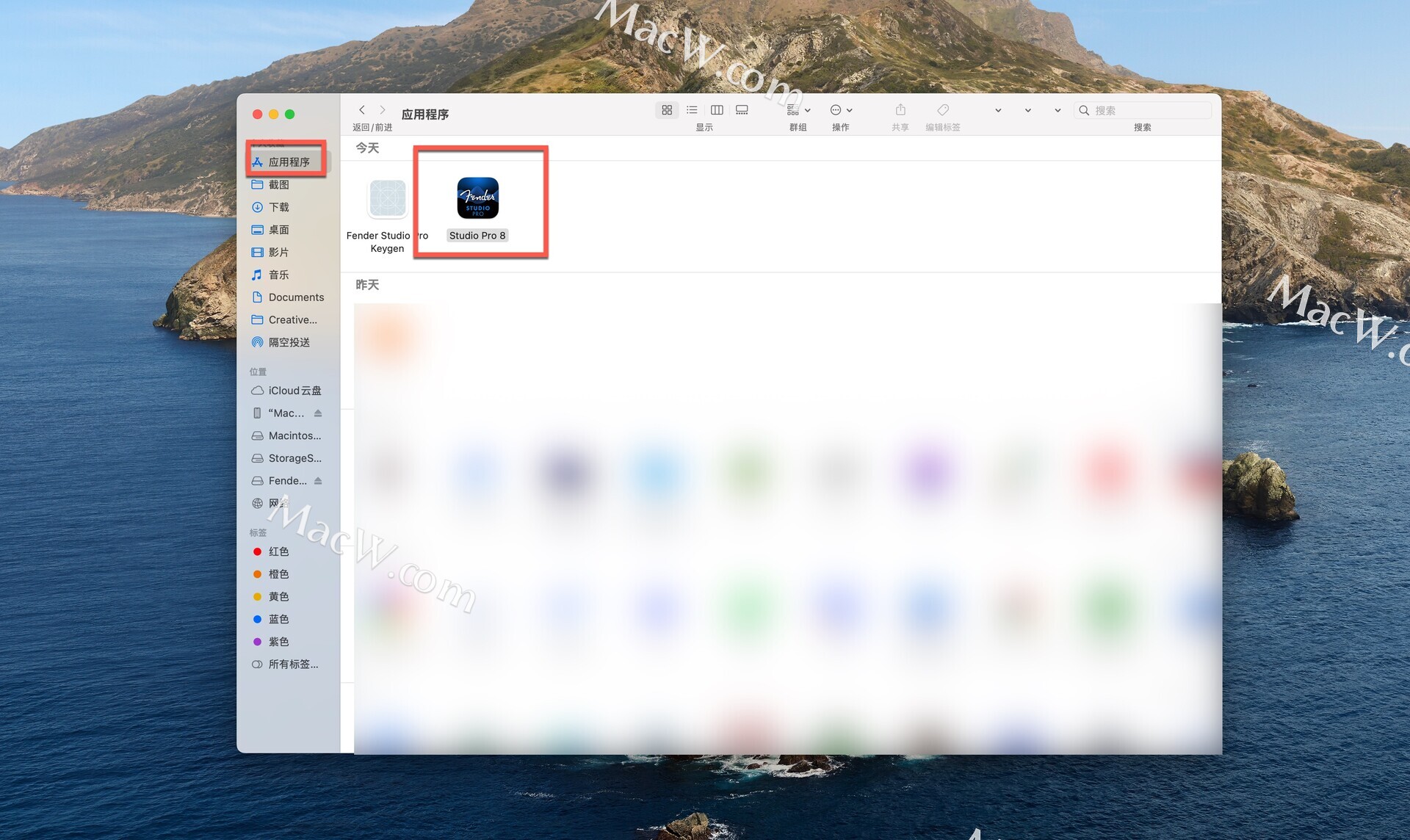Open the Documents sidebar item

(x=295, y=297)
